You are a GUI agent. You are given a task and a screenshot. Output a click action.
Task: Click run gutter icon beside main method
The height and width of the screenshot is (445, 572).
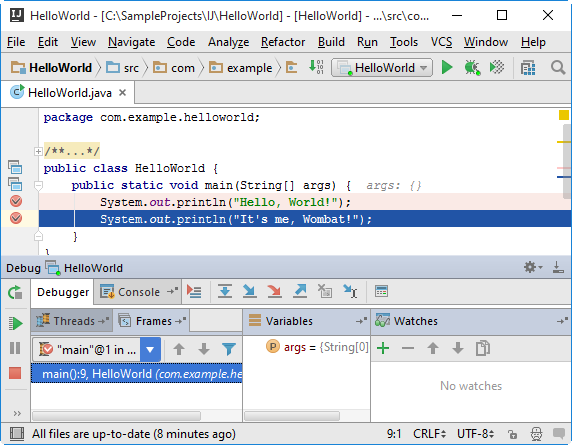pyautogui.click(x=15, y=184)
